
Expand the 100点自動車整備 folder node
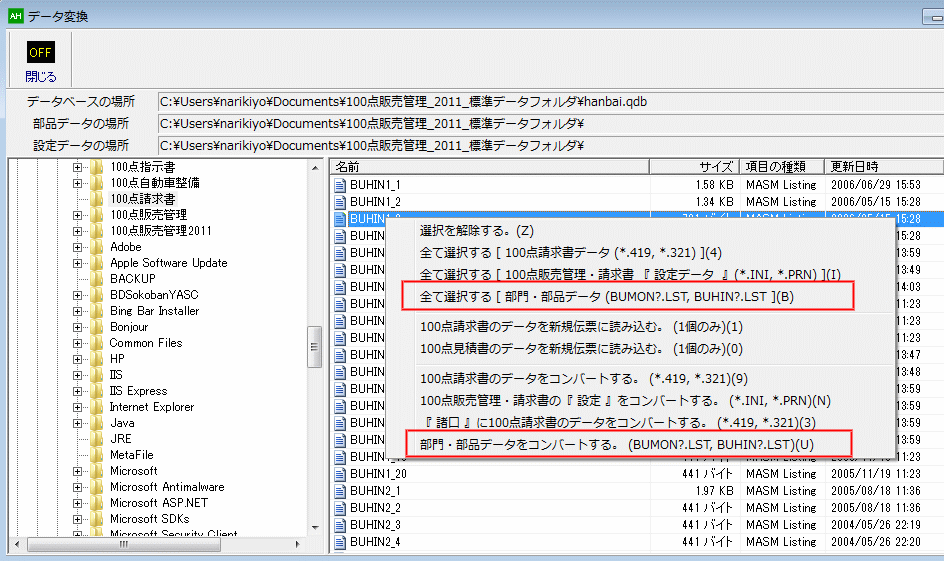(x=77, y=183)
